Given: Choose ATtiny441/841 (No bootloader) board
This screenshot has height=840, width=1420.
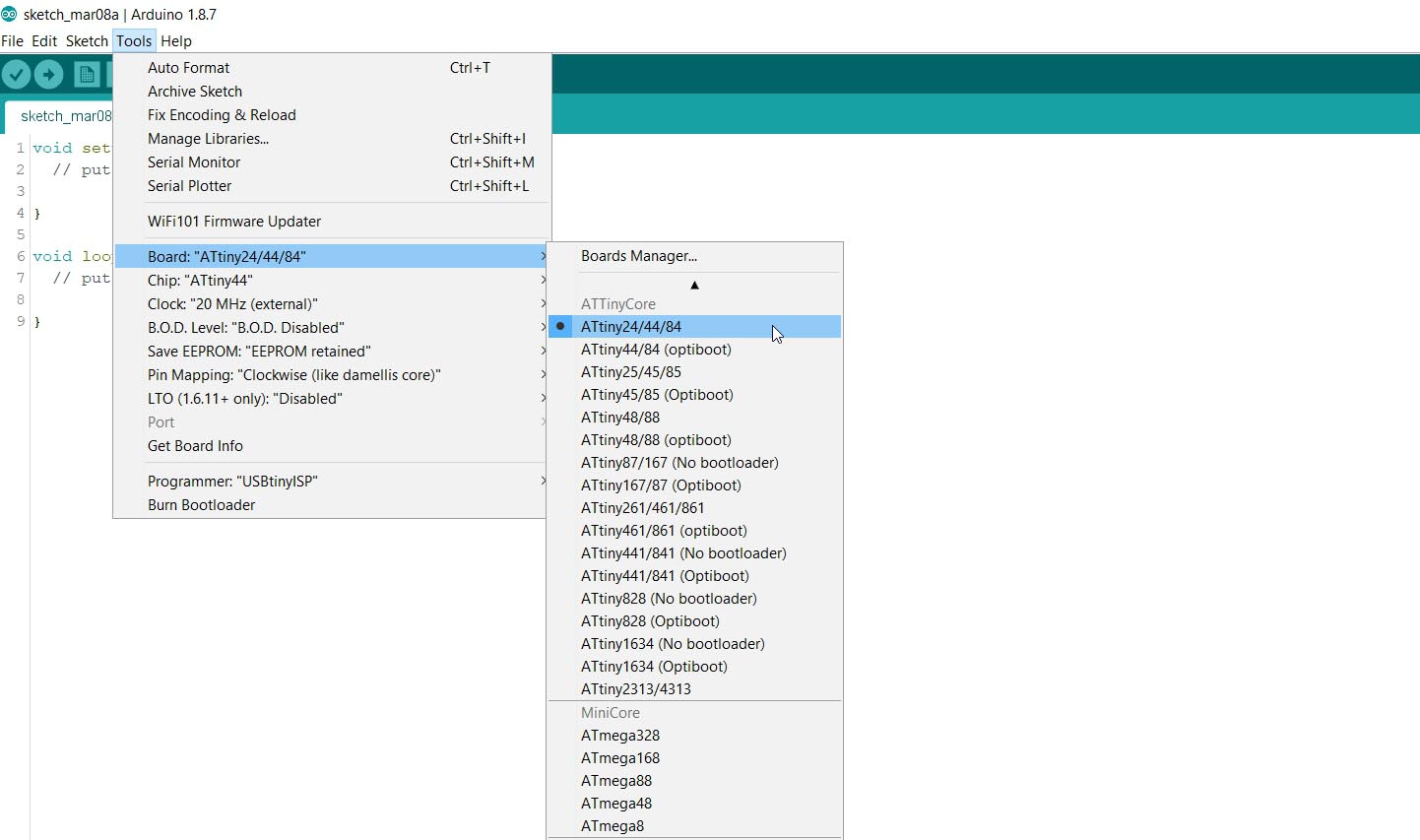Looking at the screenshot, I should (694, 552).
